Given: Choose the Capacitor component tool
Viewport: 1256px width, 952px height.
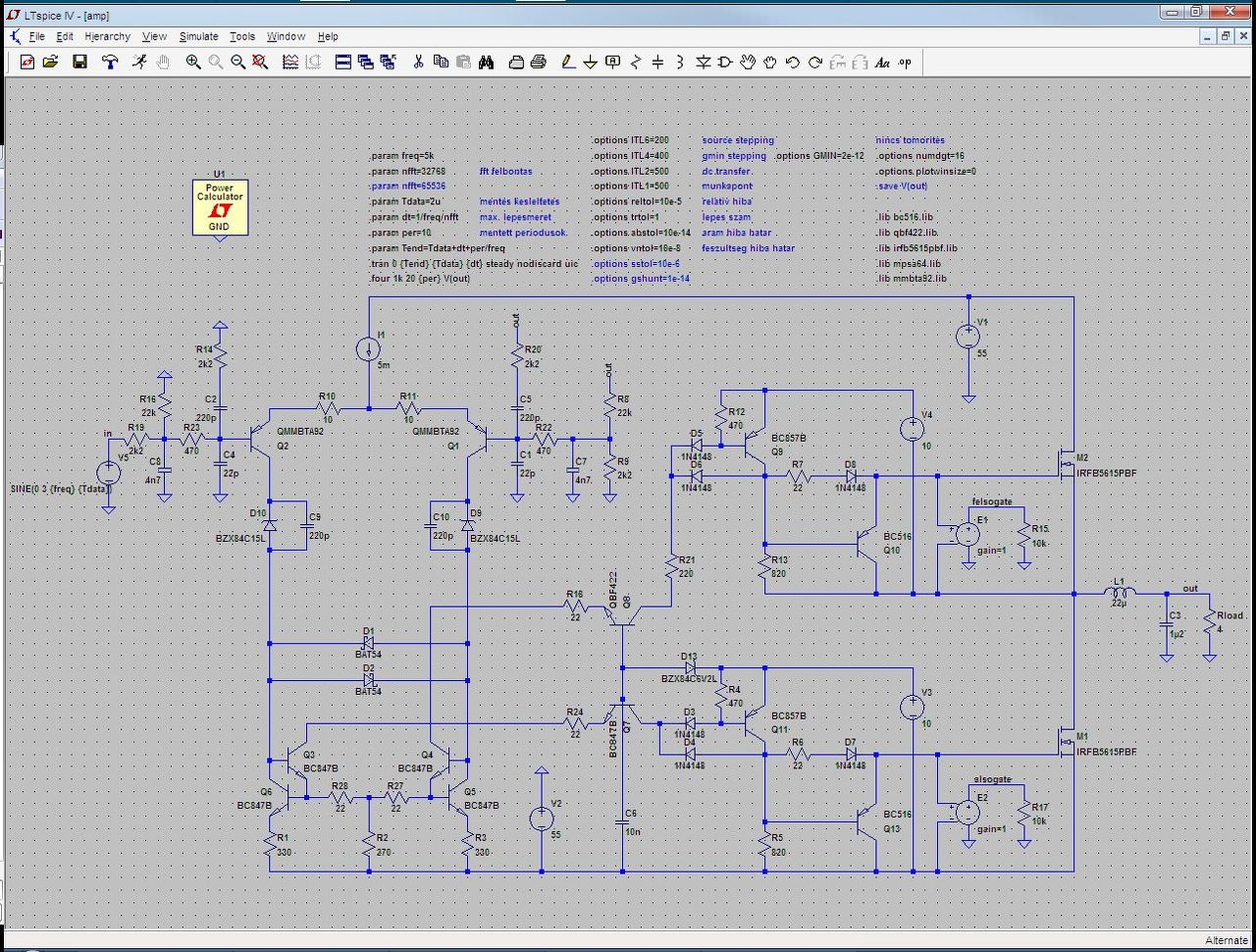Looking at the screenshot, I should pos(657,62).
